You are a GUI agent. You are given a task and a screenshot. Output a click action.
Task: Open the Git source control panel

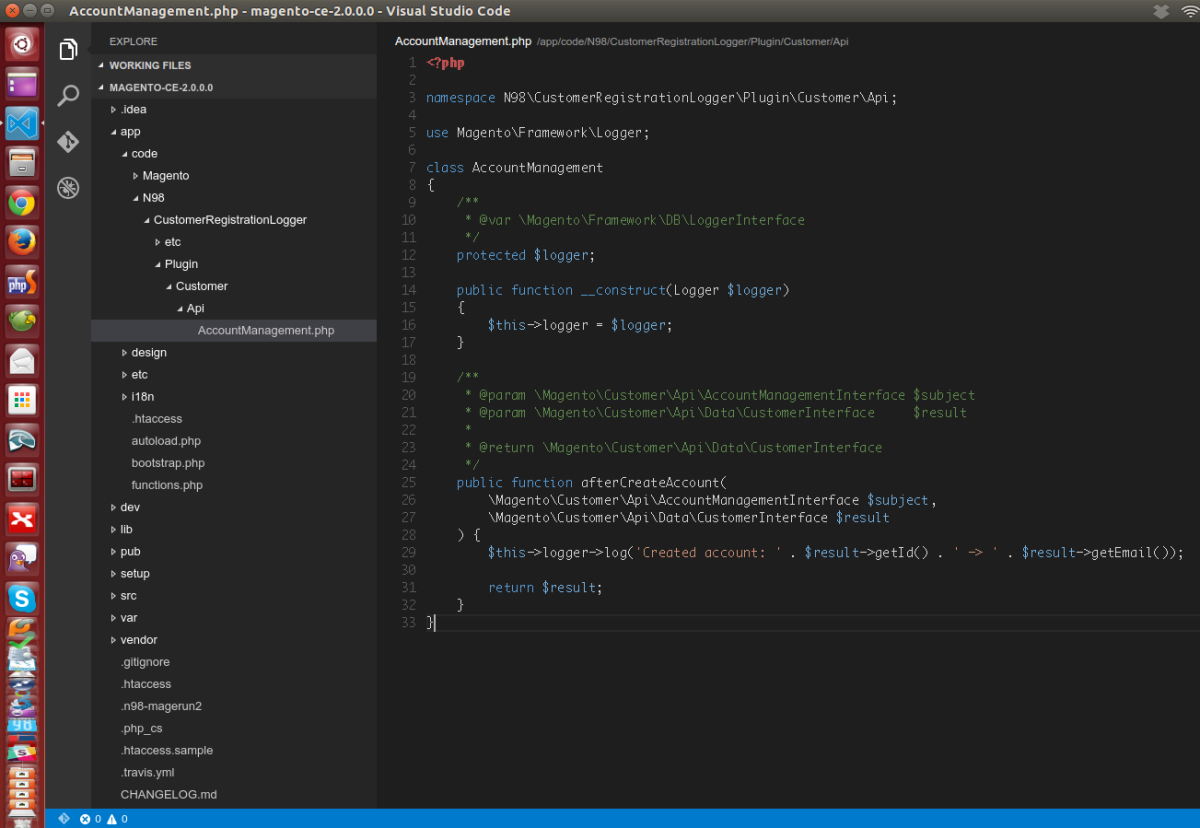click(x=67, y=142)
